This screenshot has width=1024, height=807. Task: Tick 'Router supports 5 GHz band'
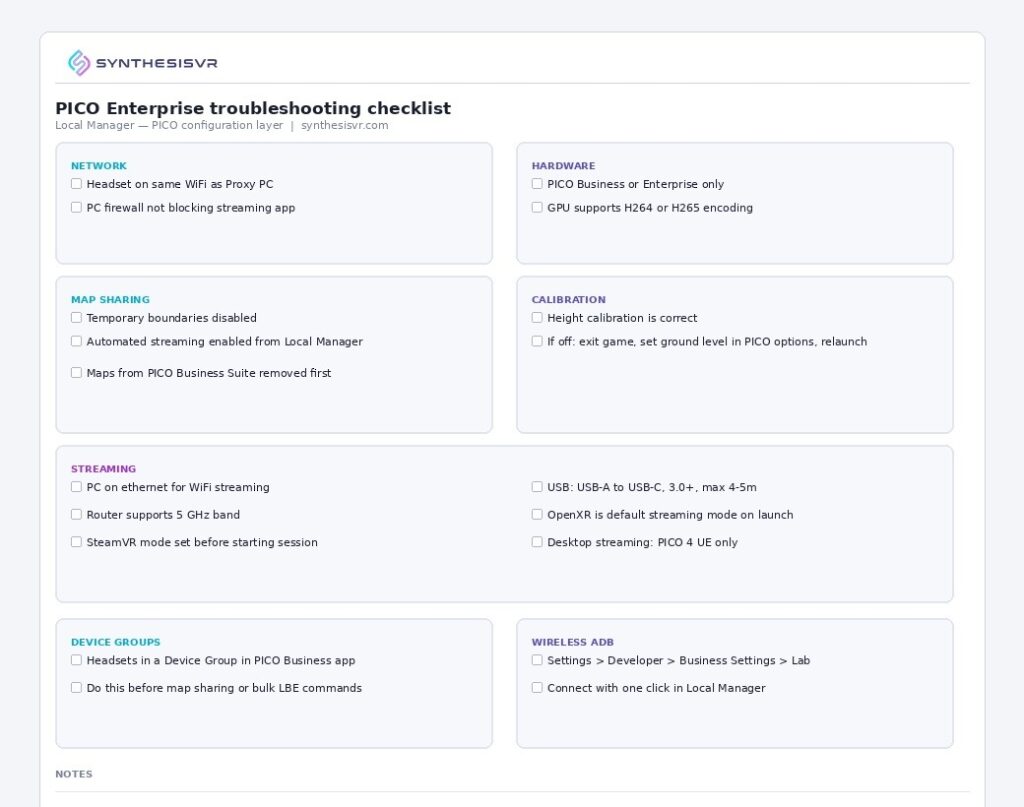click(x=76, y=515)
